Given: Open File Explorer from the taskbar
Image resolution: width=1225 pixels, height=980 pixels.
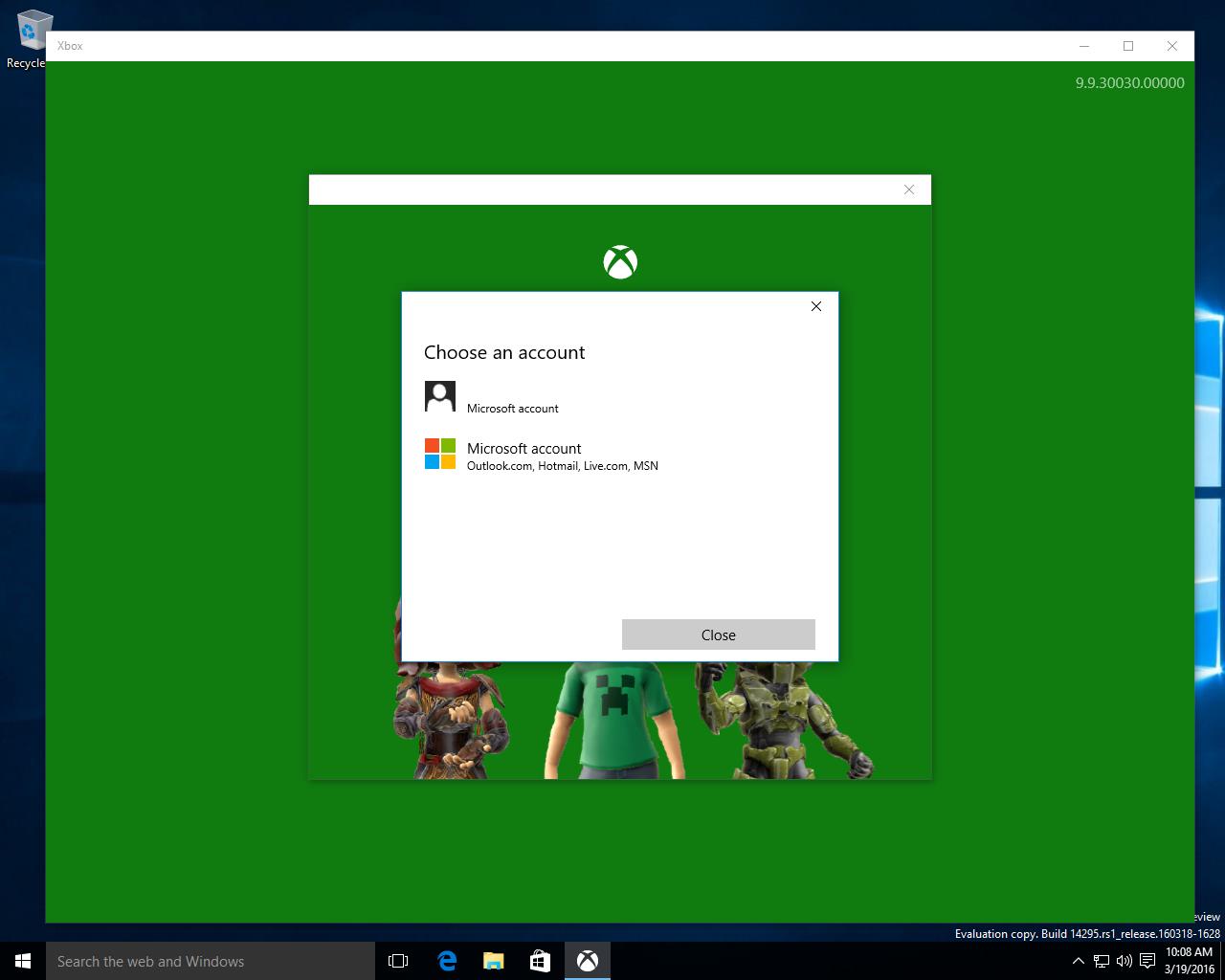Looking at the screenshot, I should click(493, 961).
